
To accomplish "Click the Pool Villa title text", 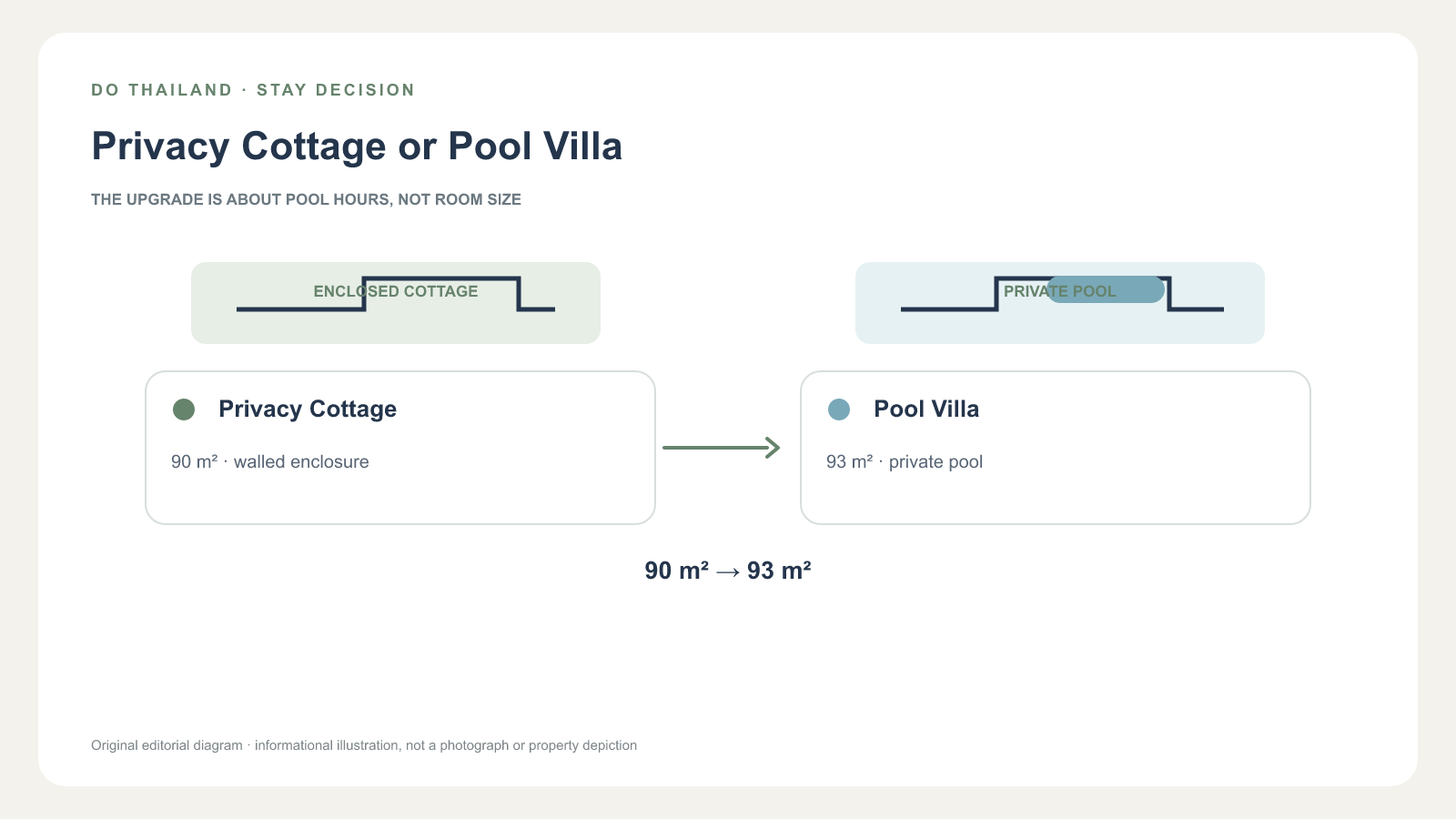I will pyautogui.click(x=926, y=409).
